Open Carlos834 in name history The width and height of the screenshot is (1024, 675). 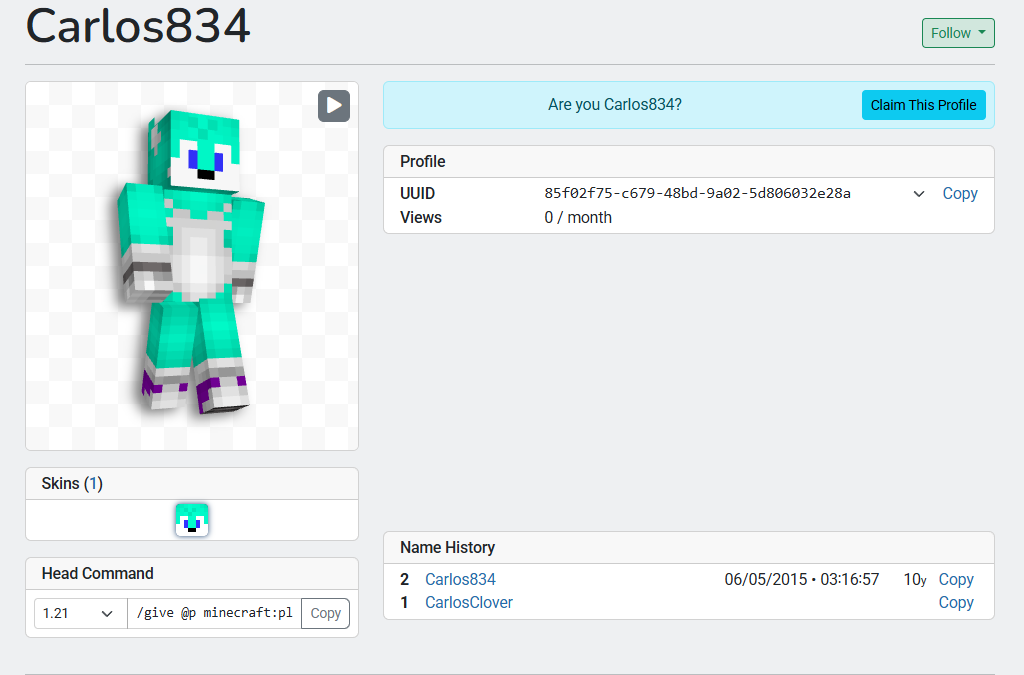pos(460,580)
